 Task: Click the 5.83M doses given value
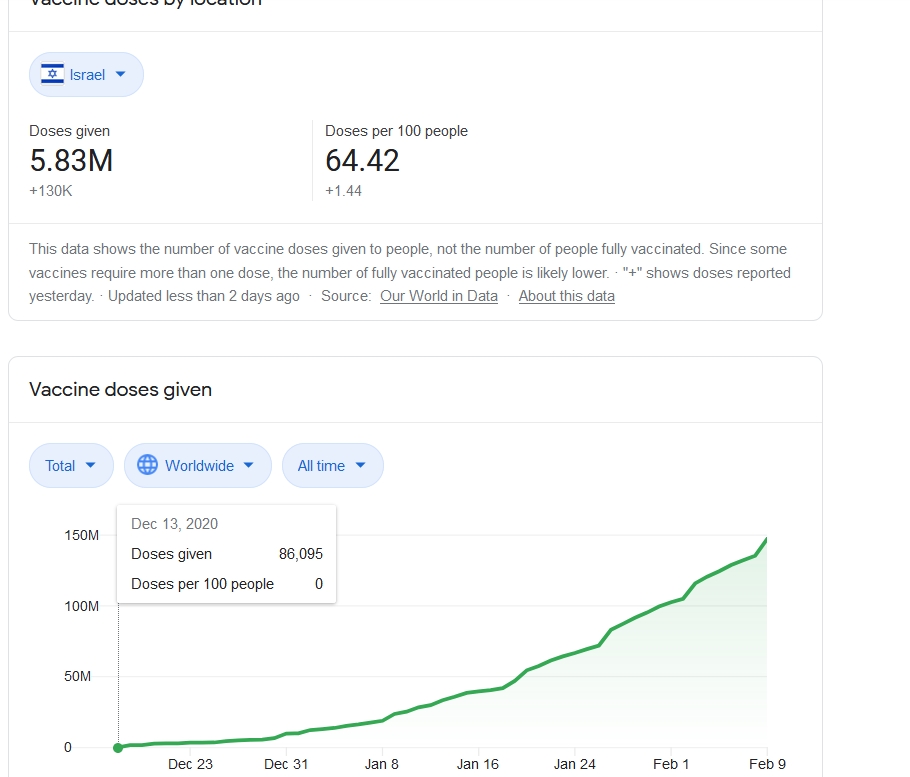click(x=71, y=161)
